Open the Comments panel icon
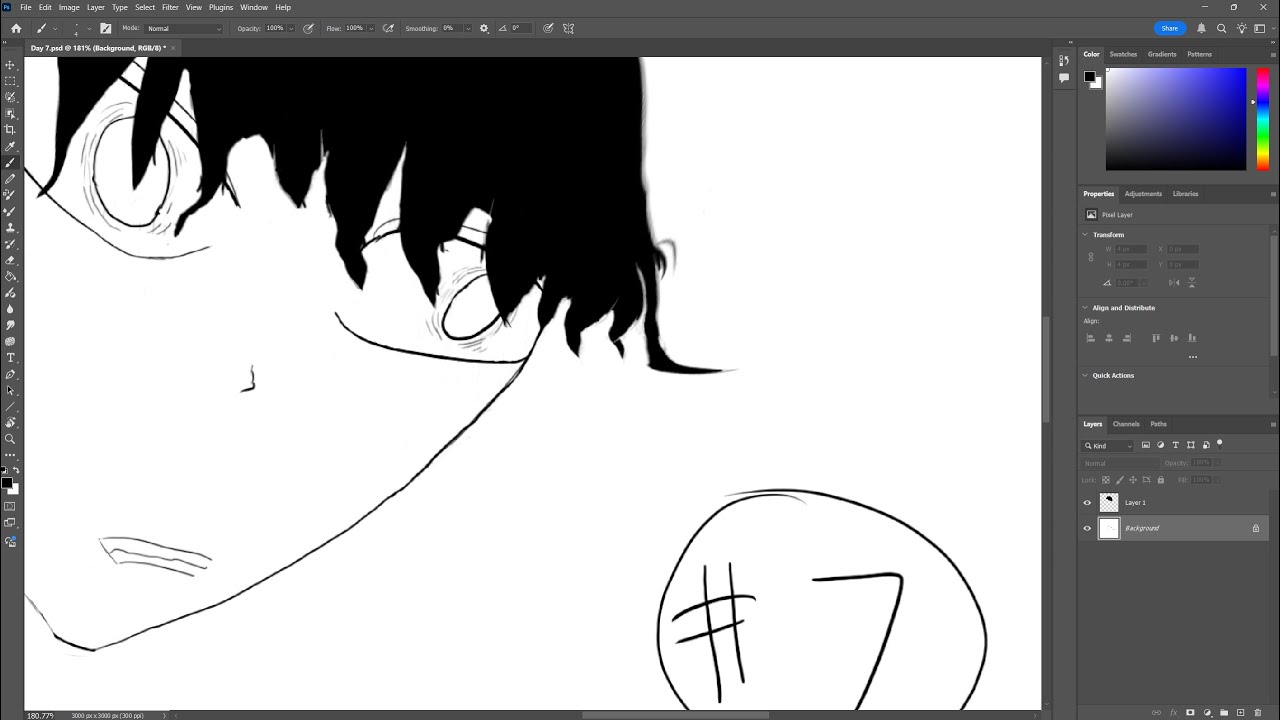The image size is (1280, 720). [x=1063, y=78]
